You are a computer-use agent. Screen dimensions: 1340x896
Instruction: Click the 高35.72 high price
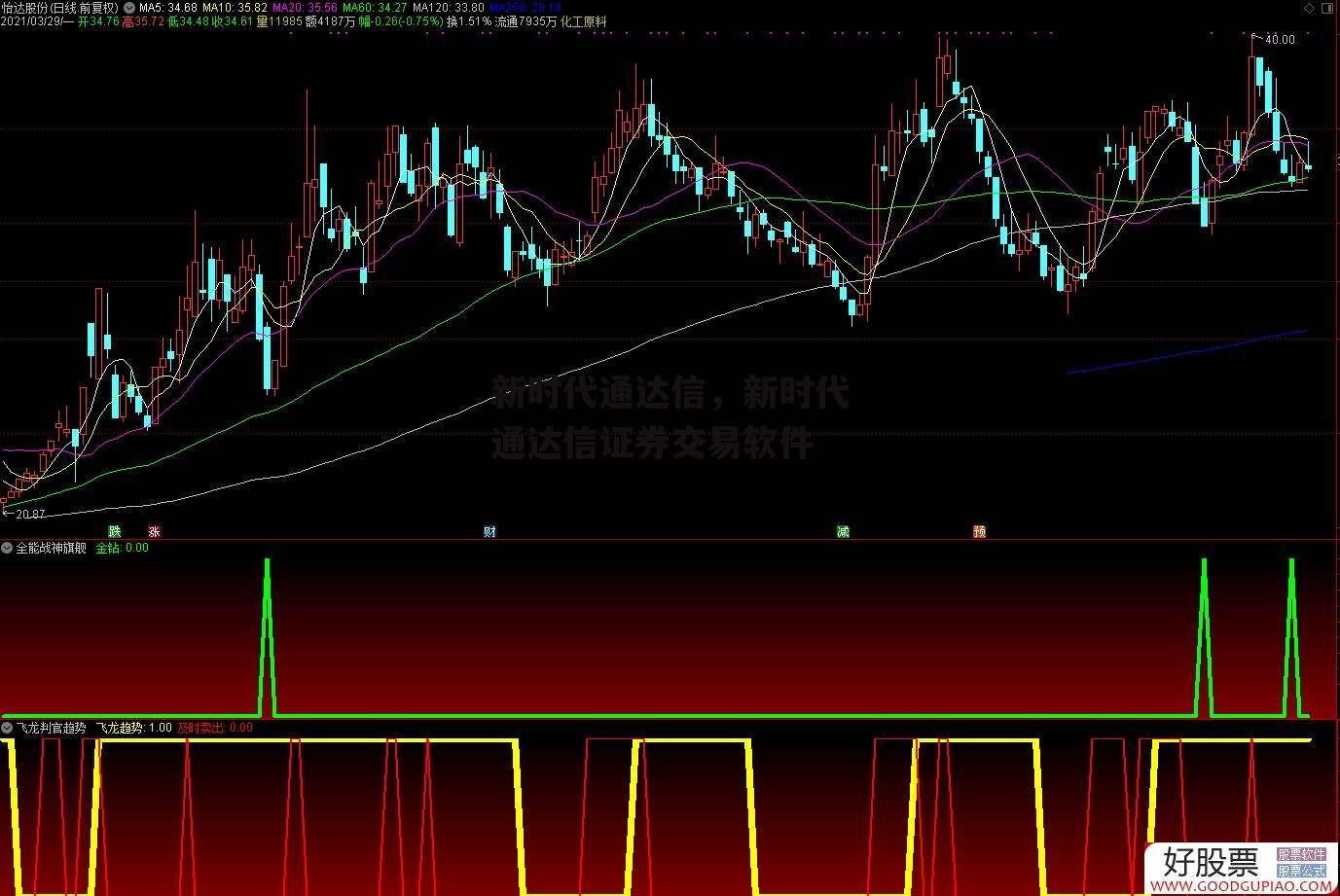pyautogui.click(x=142, y=21)
